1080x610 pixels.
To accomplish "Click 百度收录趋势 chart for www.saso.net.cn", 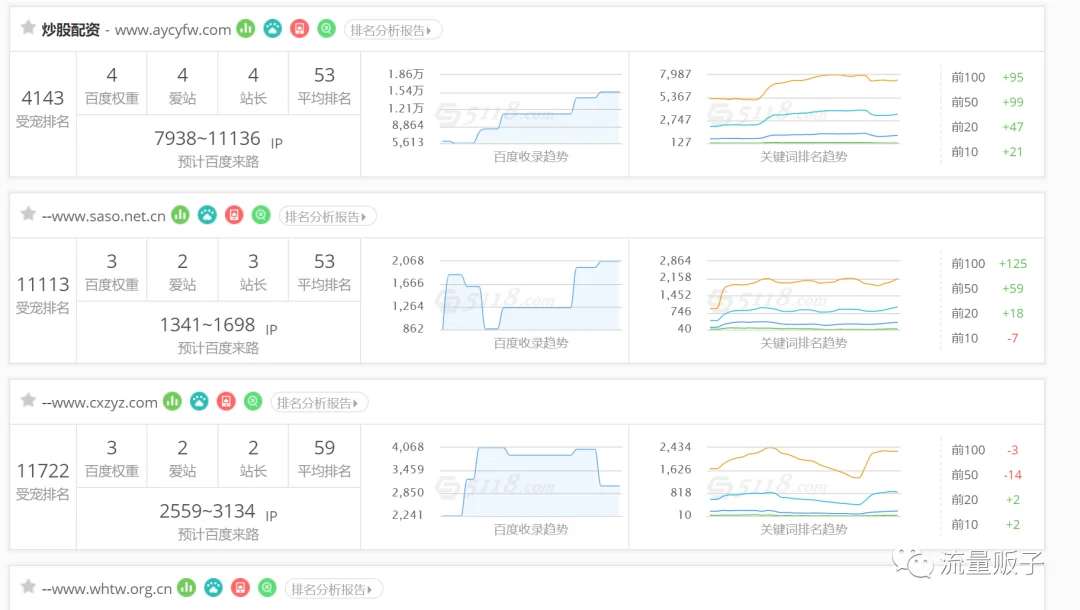I will click(x=530, y=295).
